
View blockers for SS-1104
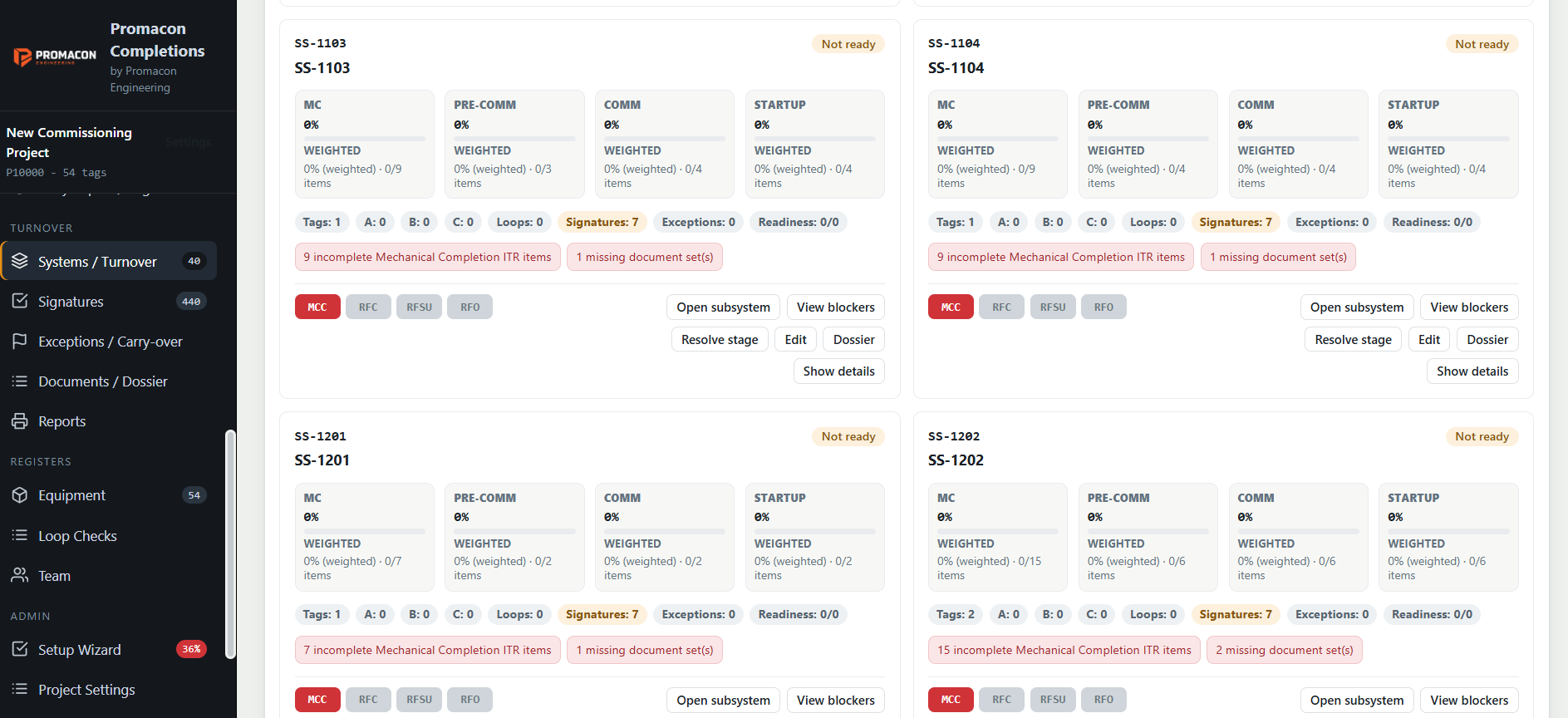coord(1469,307)
